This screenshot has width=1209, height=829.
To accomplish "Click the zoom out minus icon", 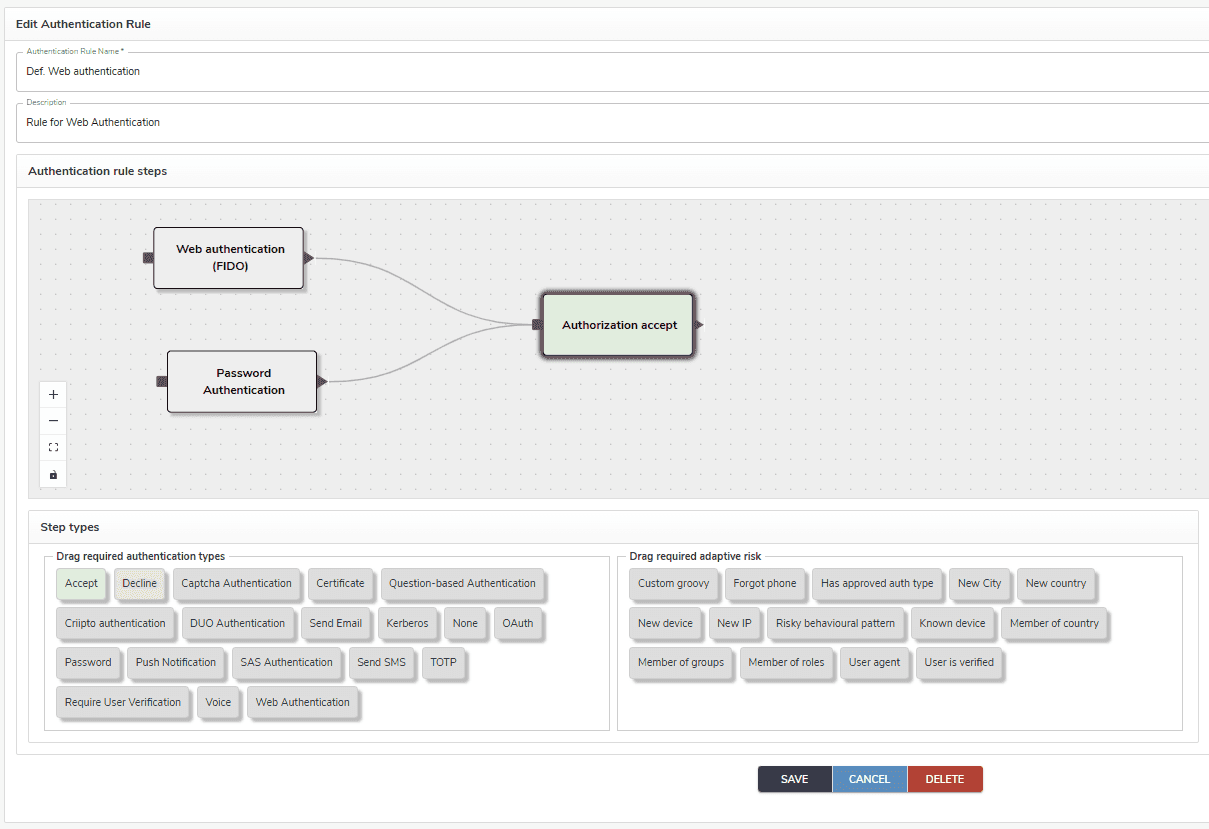I will [x=54, y=421].
